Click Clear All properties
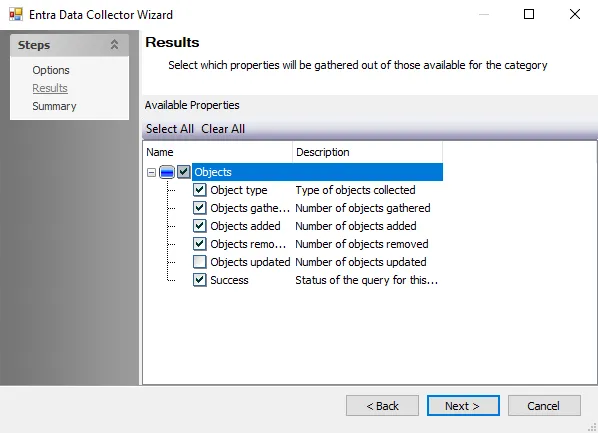This screenshot has width=598, height=433. click(223, 129)
